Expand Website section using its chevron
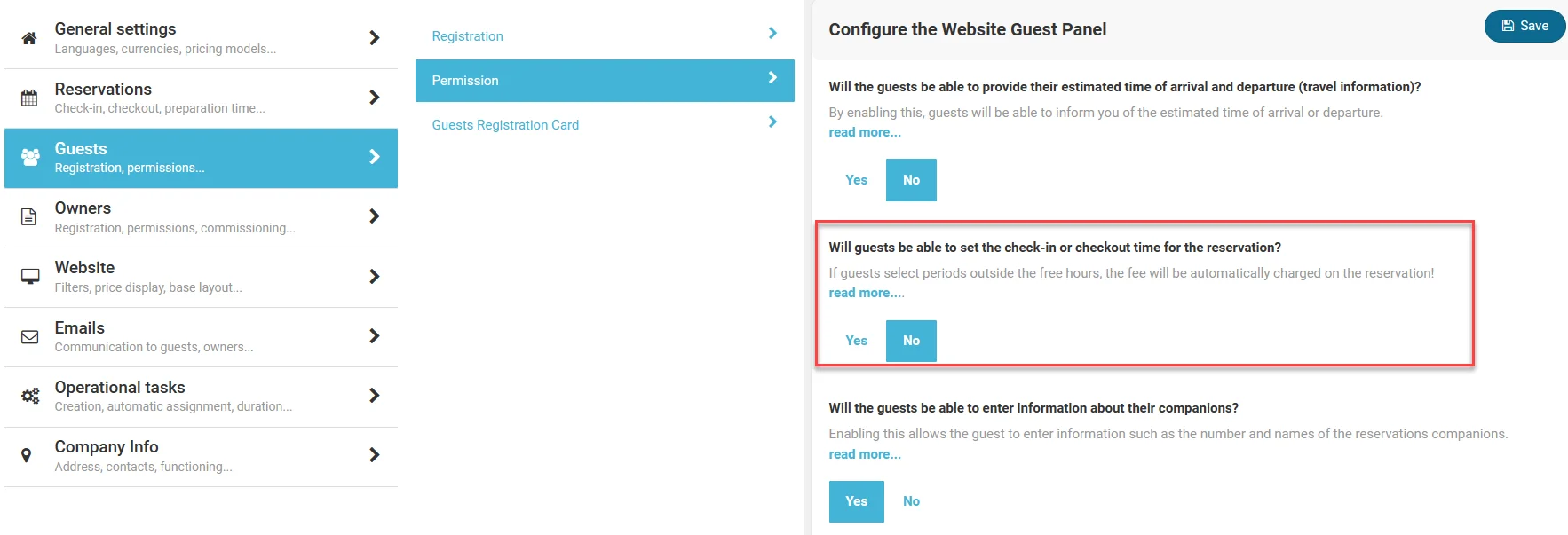1568x535 pixels. pyautogui.click(x=375, y=277)
